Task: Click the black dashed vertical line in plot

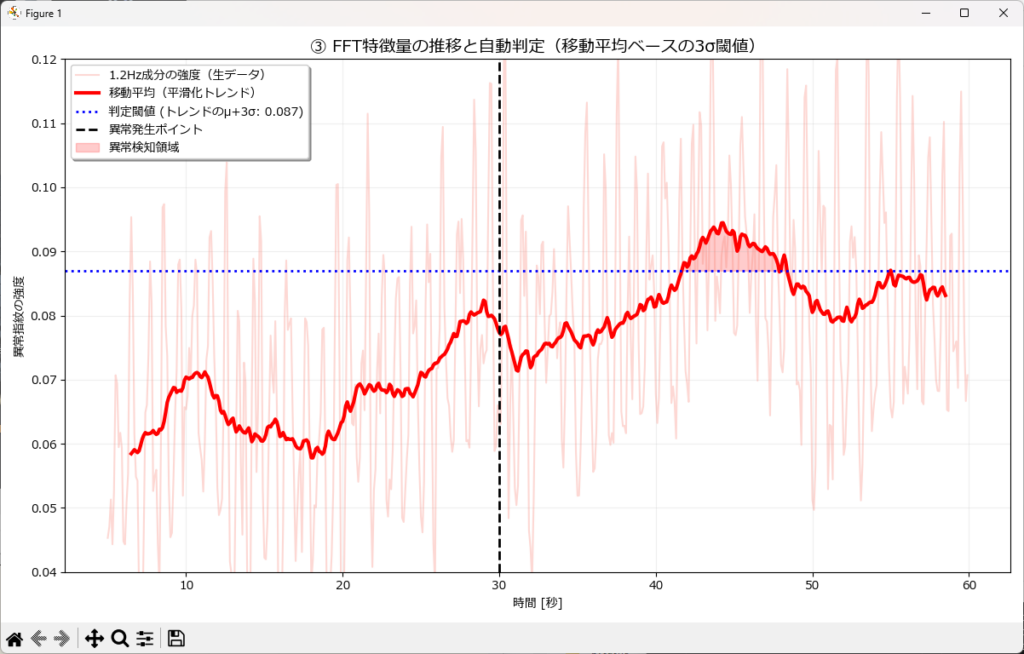Action: (499, 450)
